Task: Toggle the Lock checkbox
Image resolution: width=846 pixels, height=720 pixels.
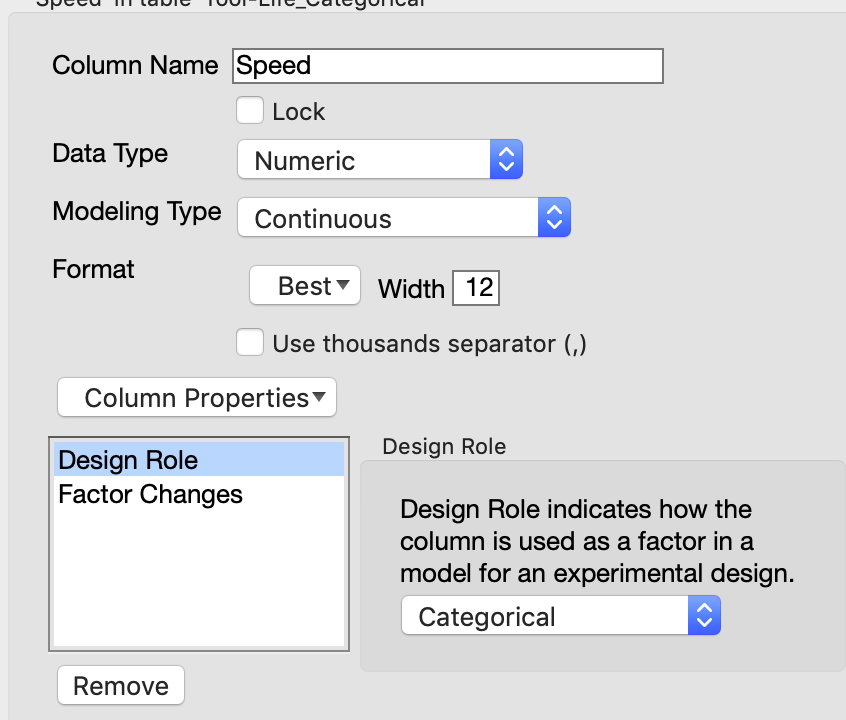Action: [x=250, y=110]
